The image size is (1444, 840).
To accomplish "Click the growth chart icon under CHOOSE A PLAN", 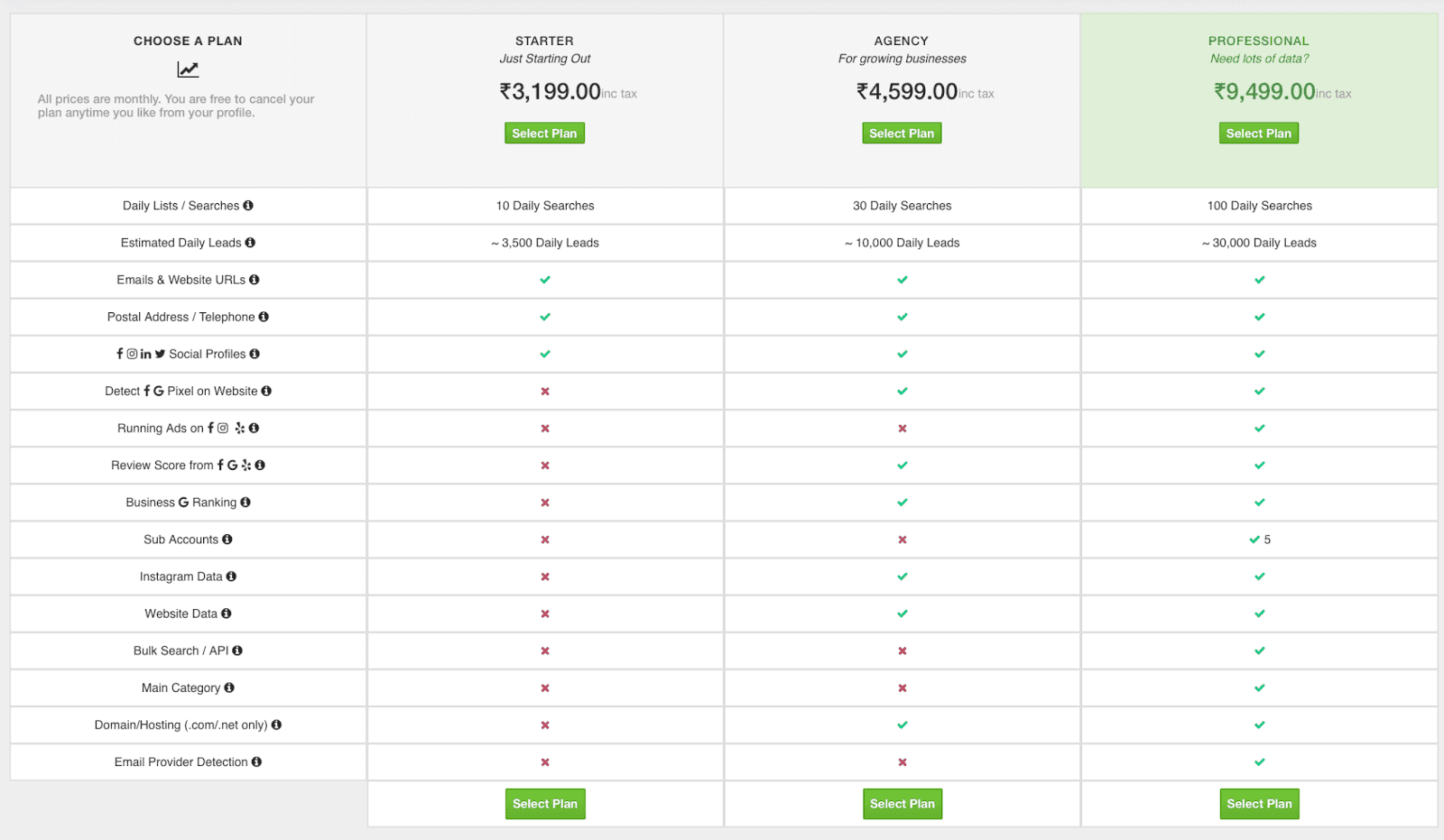I will (187, 69).
